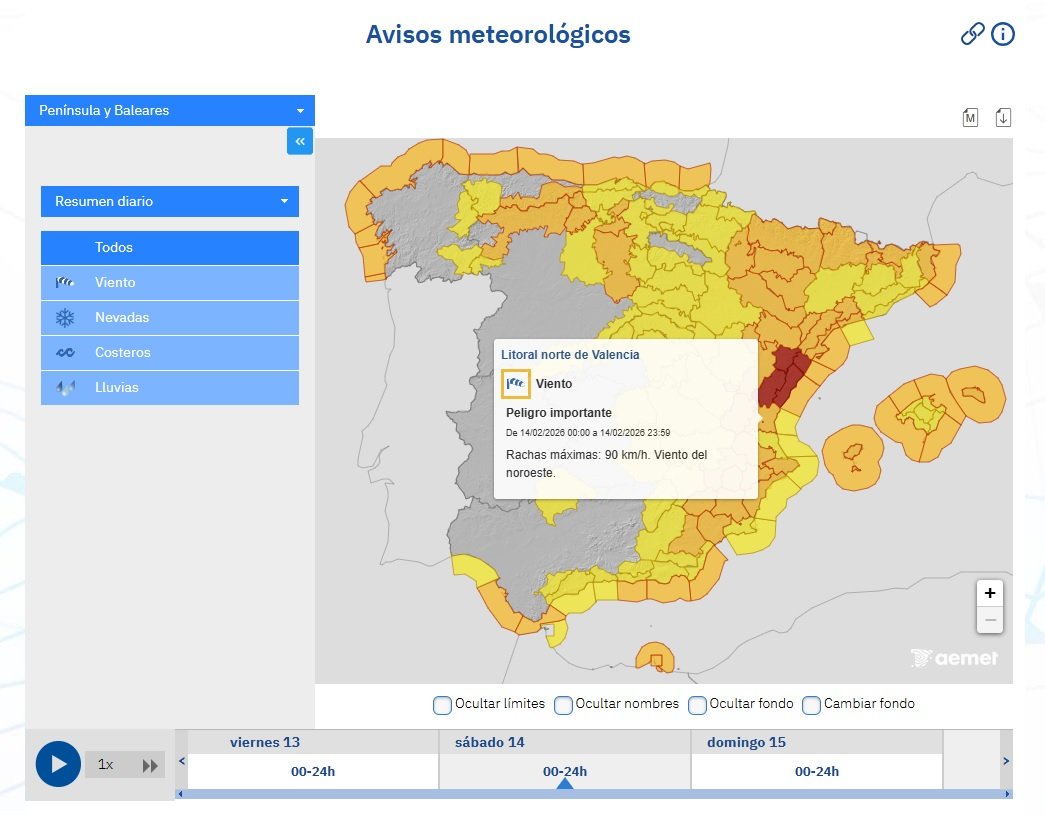Image resolution: width=1045 pixels, height=819 pixels.
Task: Click the orange Melilla warning zone
Action: (x=655, y=658)
